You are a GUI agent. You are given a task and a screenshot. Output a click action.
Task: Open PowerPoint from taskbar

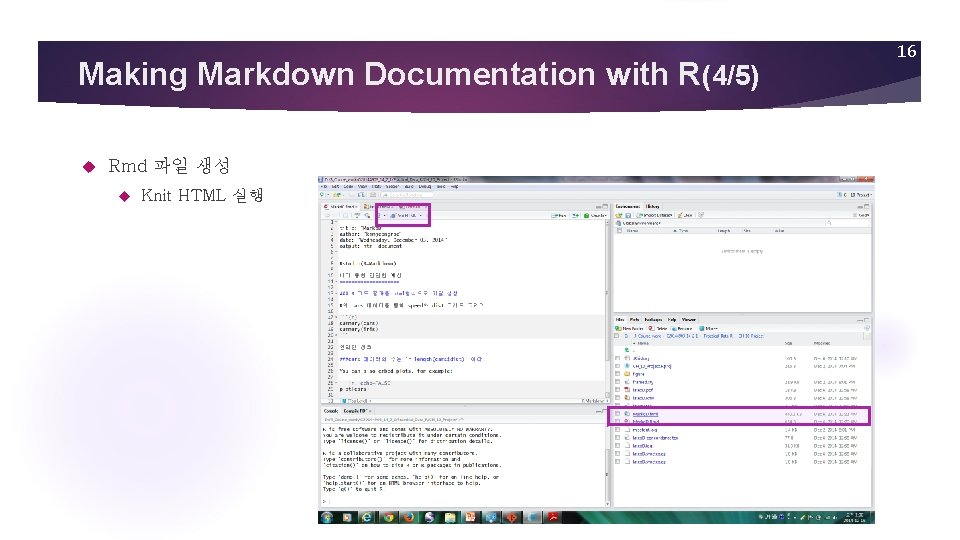coord(470,517)
